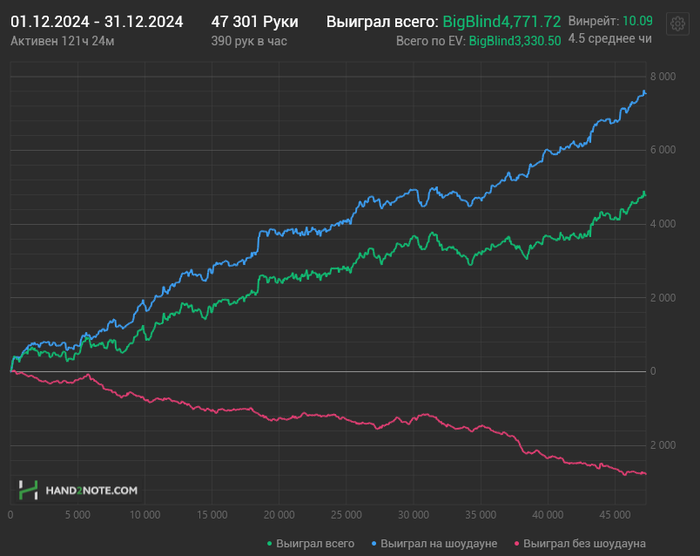The image size is (700, 556).
Task: Click the '390 рук в час' label
Action: point(249,41)
